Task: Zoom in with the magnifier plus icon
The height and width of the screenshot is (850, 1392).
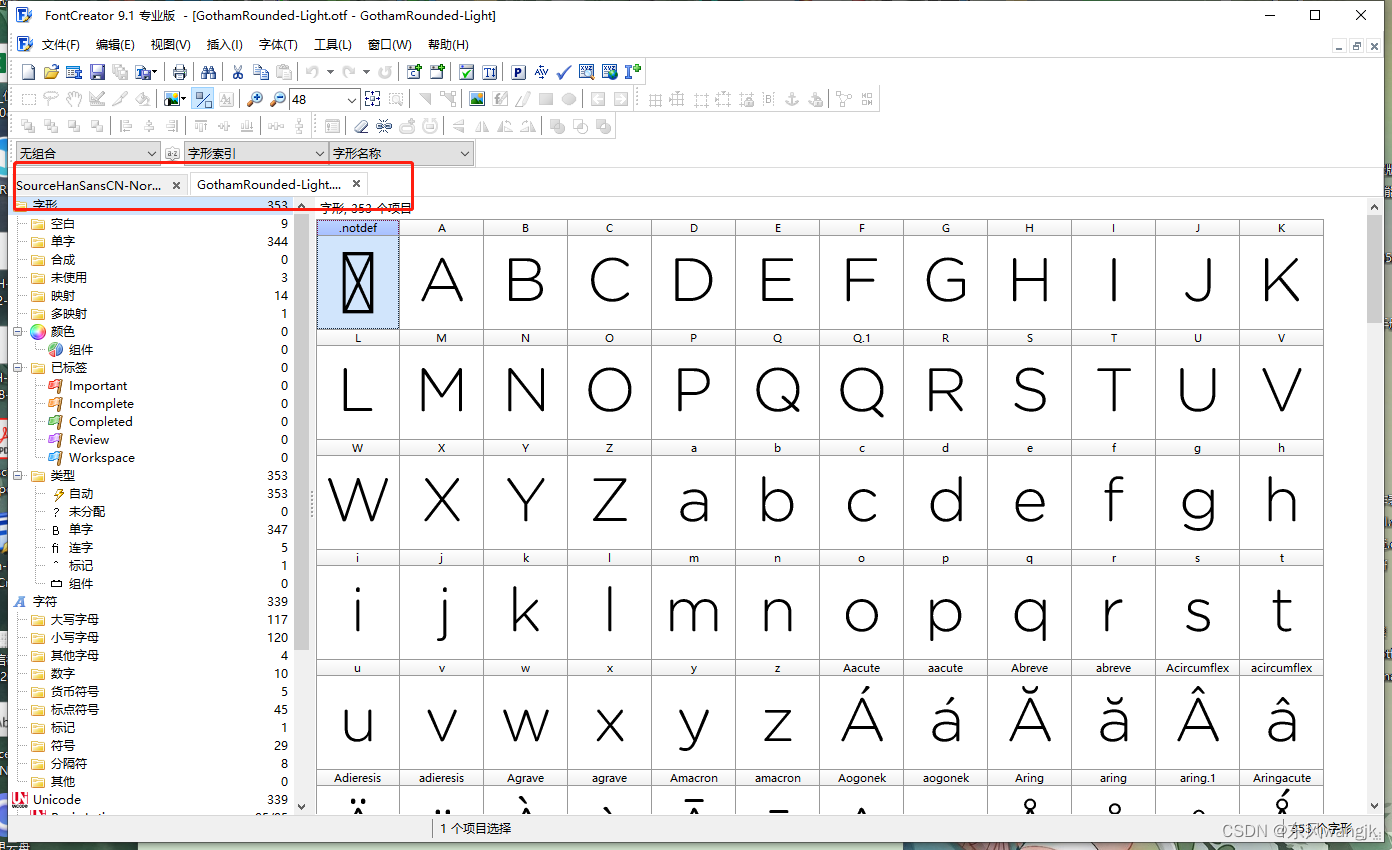Action: (255, 99)
